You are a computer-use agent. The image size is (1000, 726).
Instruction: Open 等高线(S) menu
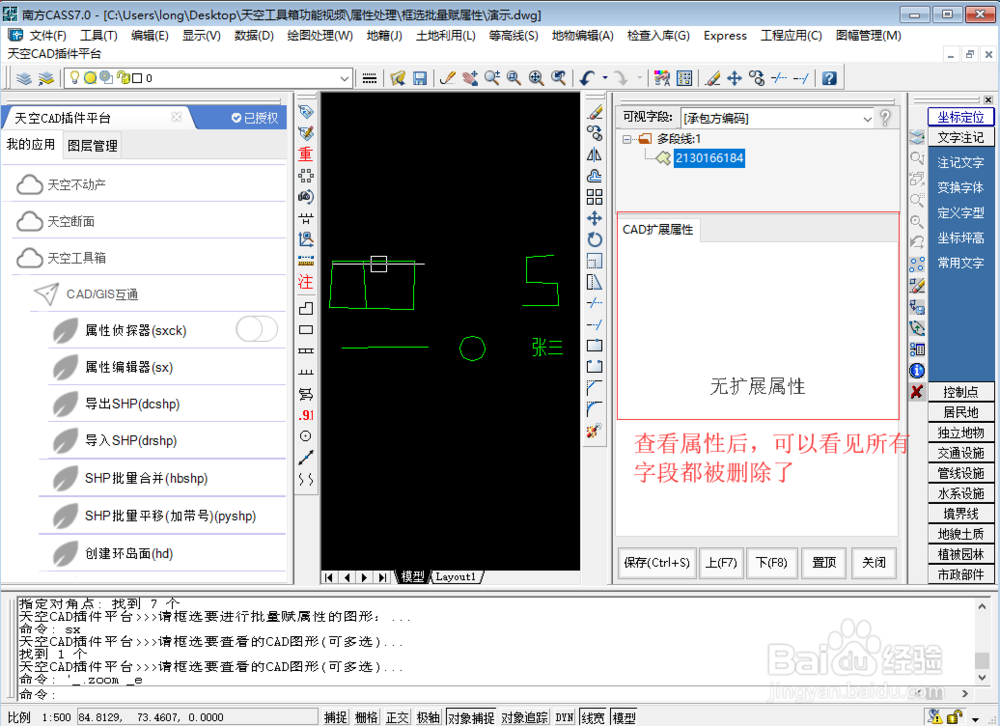[x=513, y=35]
